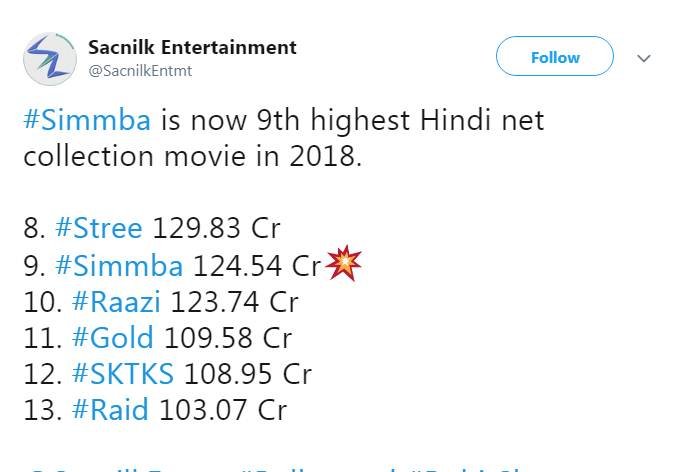Open the #SKTKS hashtag
This screenshot has width=686, height=472.
click(x=123, y=373)
